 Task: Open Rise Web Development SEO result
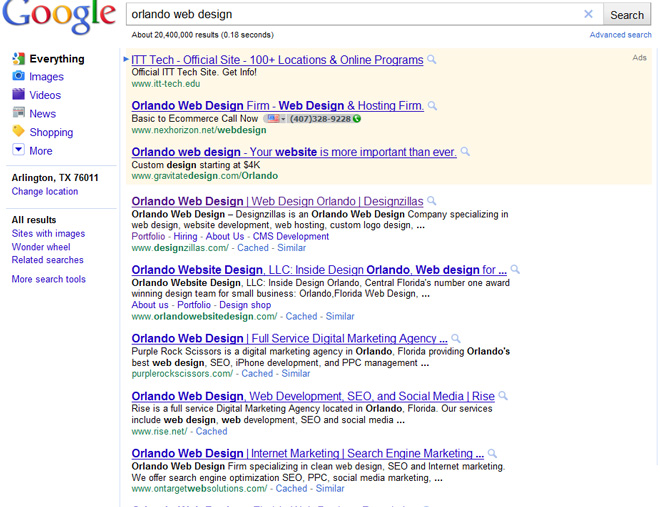pyautogui.click(x=313, y=396)
